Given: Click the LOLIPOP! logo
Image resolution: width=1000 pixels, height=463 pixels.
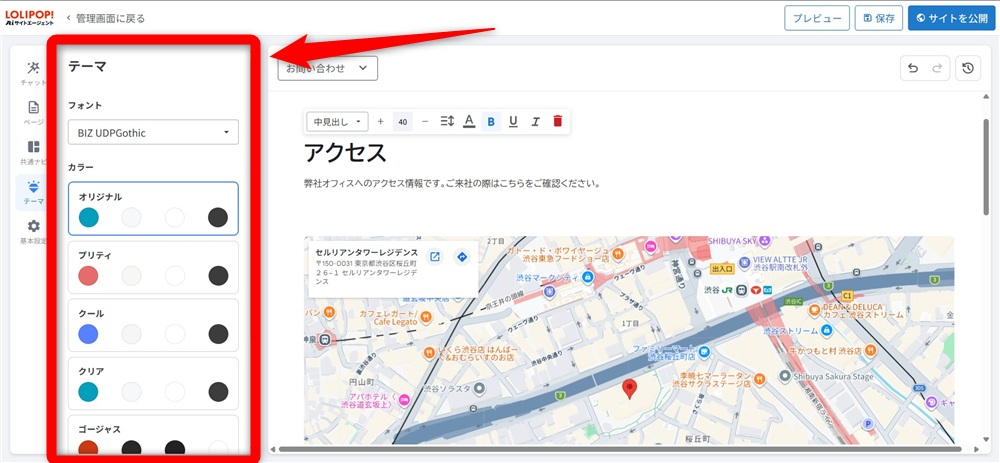Looking at the screenshot, I should 31,18.
